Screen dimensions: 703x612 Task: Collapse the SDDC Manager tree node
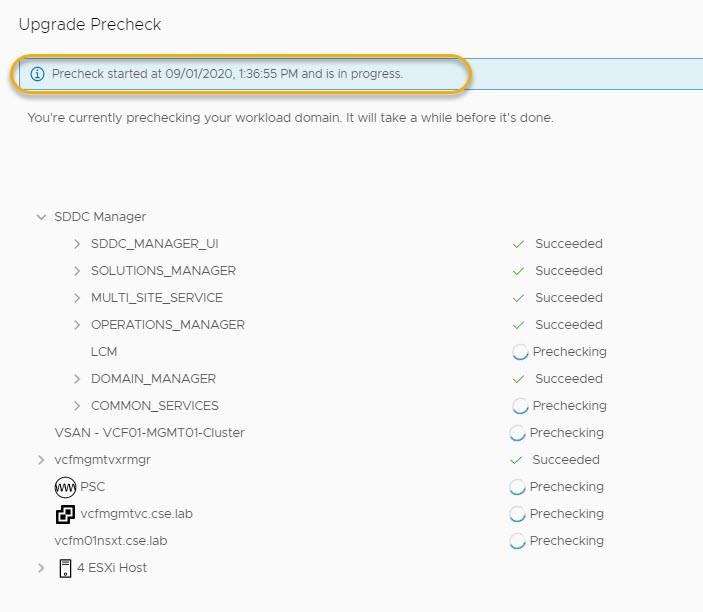point(41,217)
